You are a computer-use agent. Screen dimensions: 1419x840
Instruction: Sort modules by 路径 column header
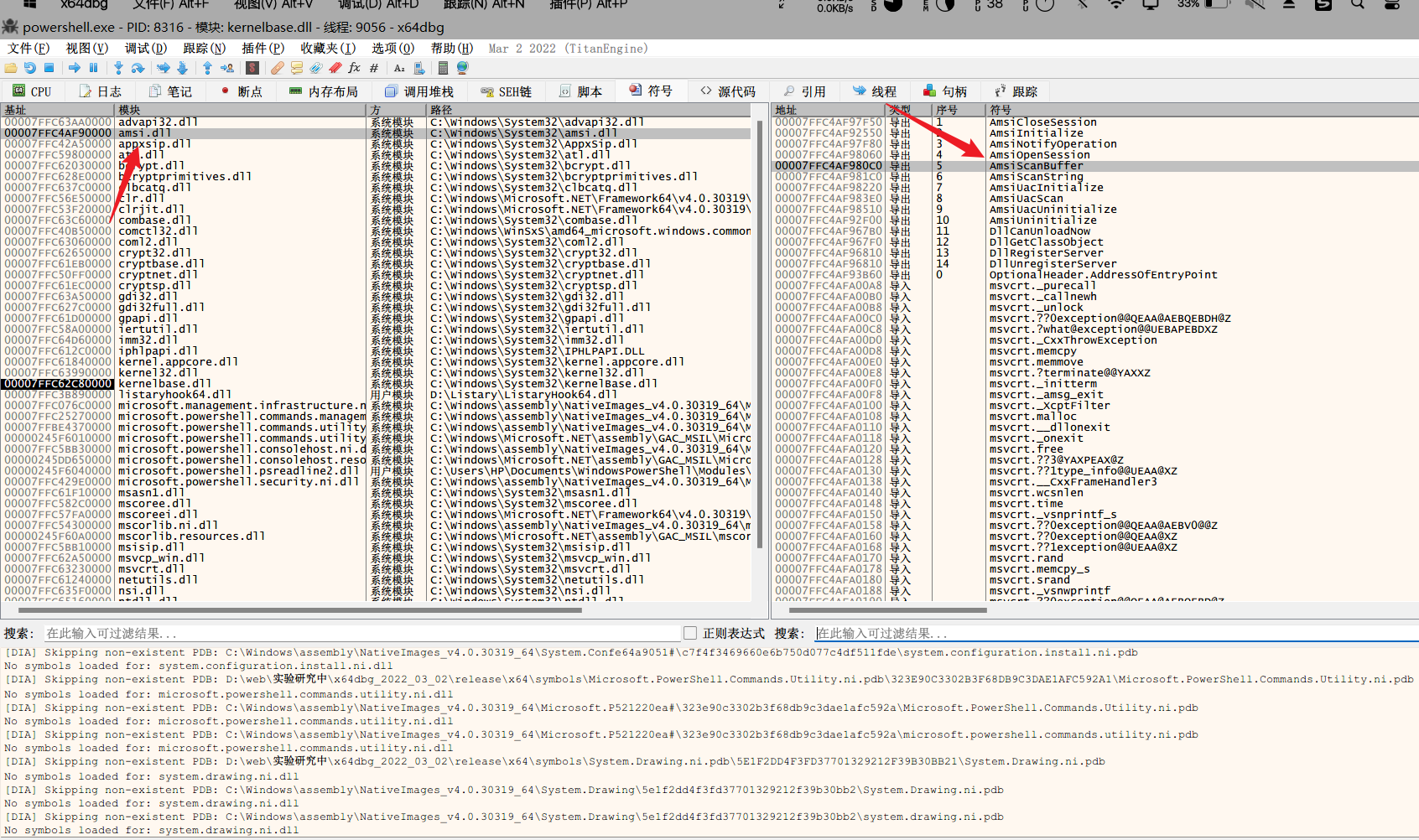(x=590, y=110)
